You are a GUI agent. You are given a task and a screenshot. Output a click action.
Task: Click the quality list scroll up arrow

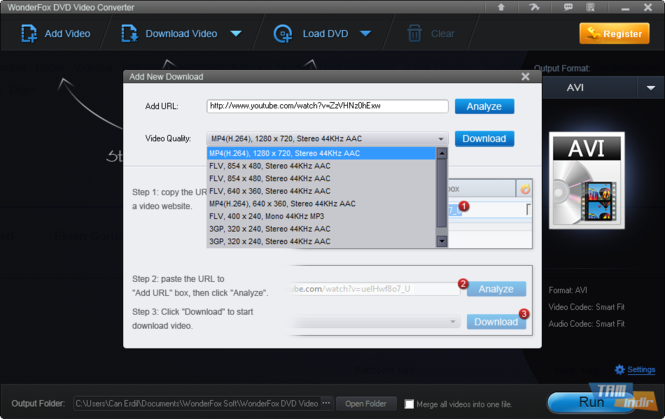(x=441, y=153)
